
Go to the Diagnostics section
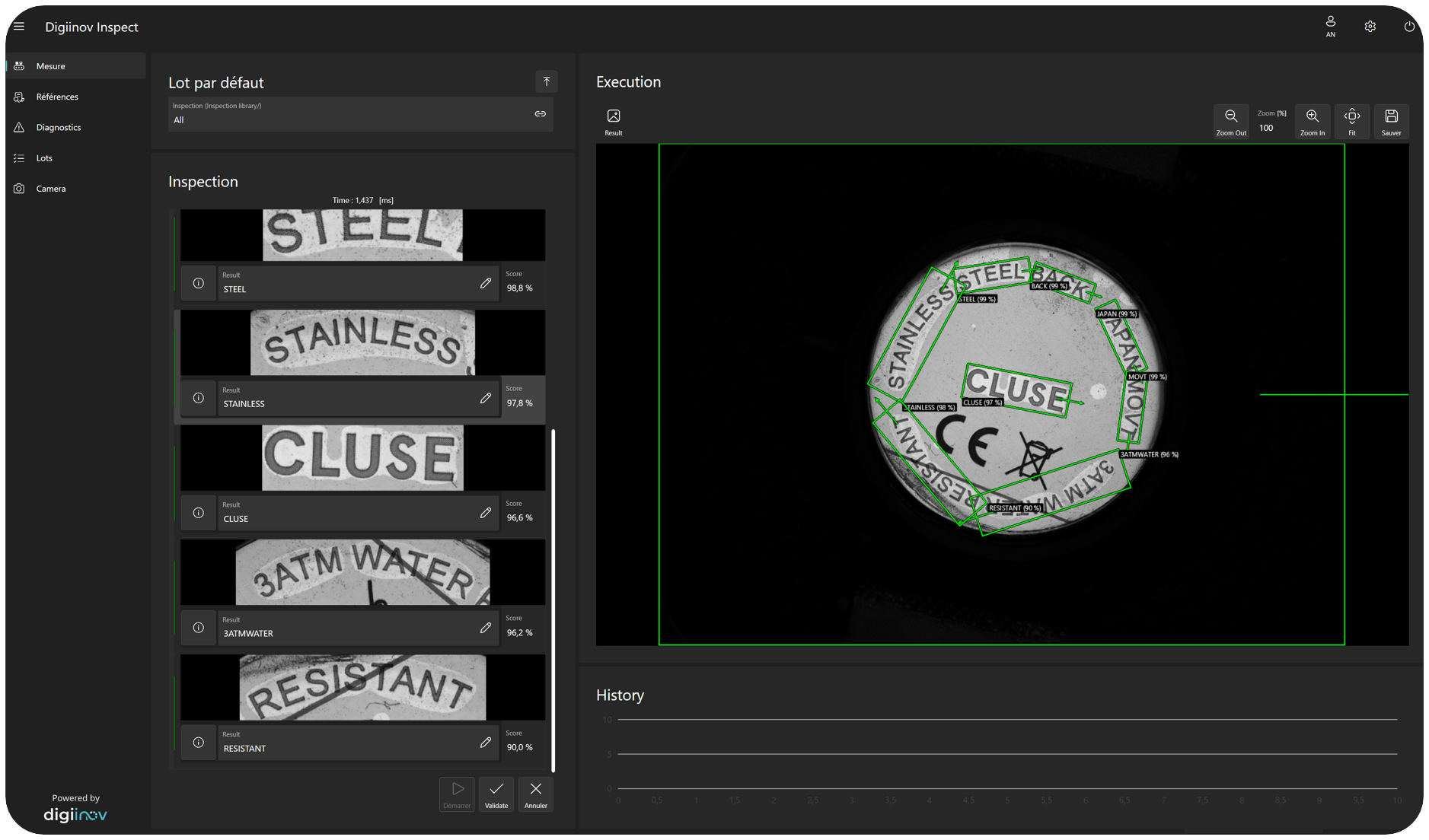pos(59,127)
